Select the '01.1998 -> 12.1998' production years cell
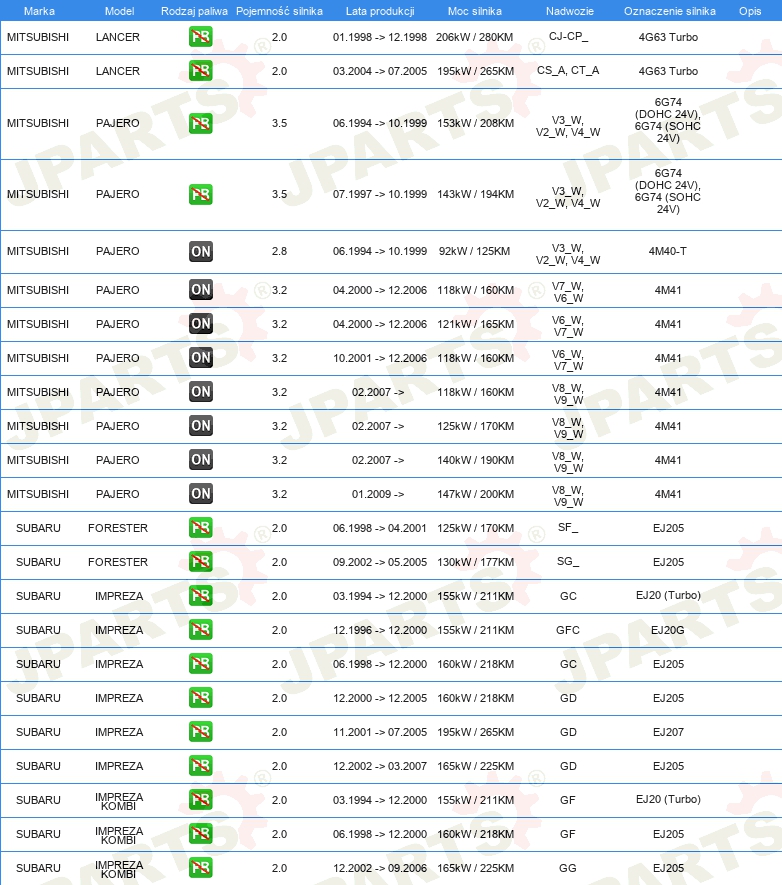 (x=380, y=37)
